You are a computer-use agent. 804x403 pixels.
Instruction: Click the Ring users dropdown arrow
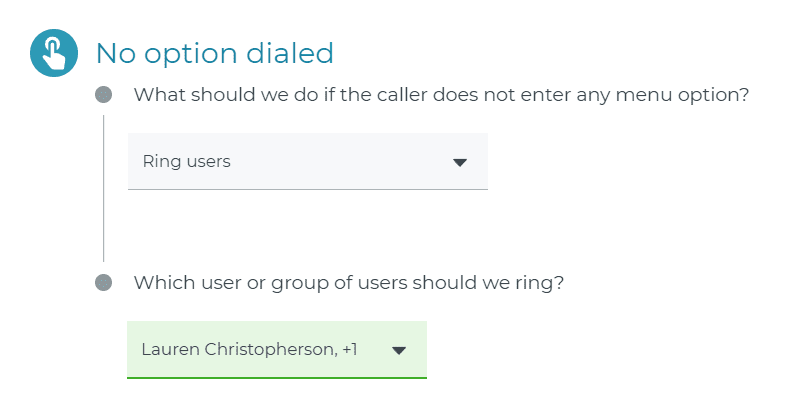460,163
